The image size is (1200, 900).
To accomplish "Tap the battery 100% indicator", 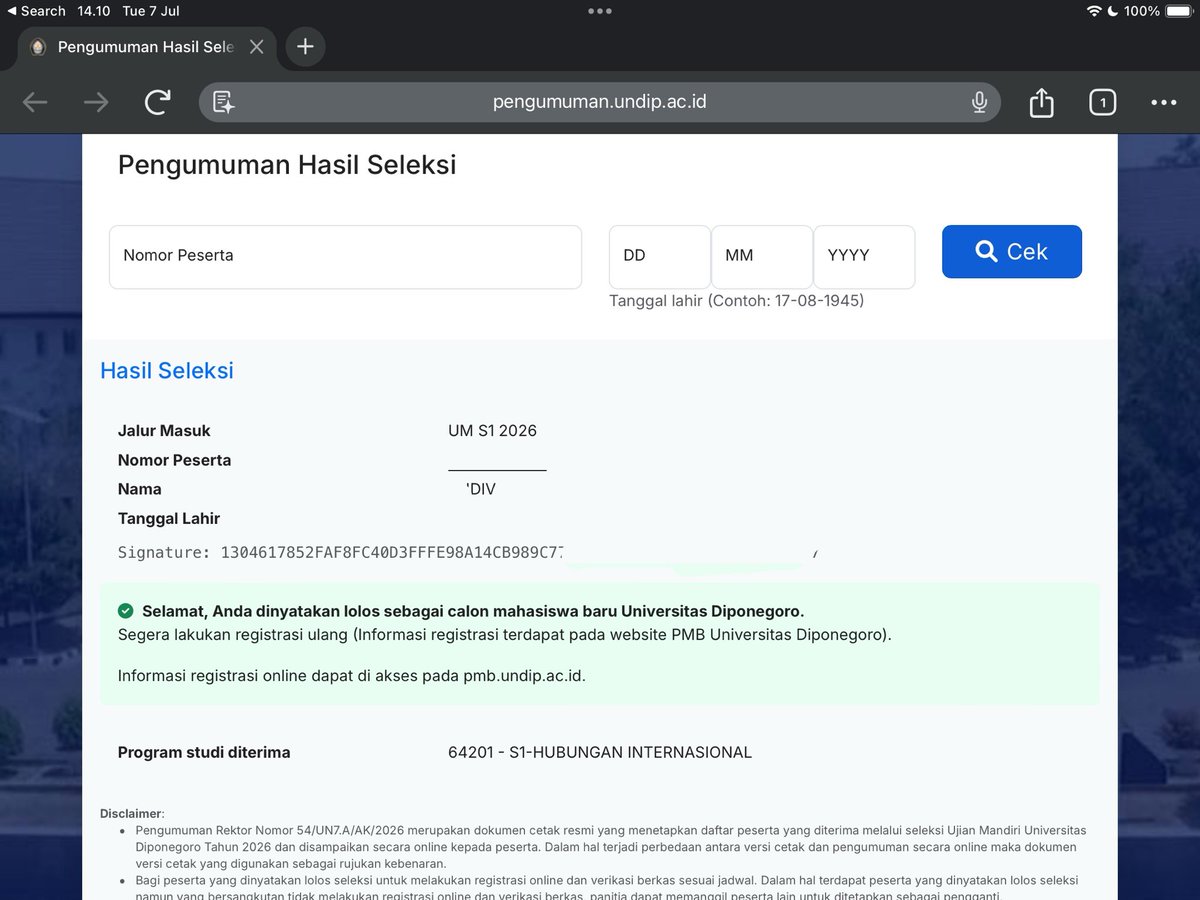I will [1158, 11].
